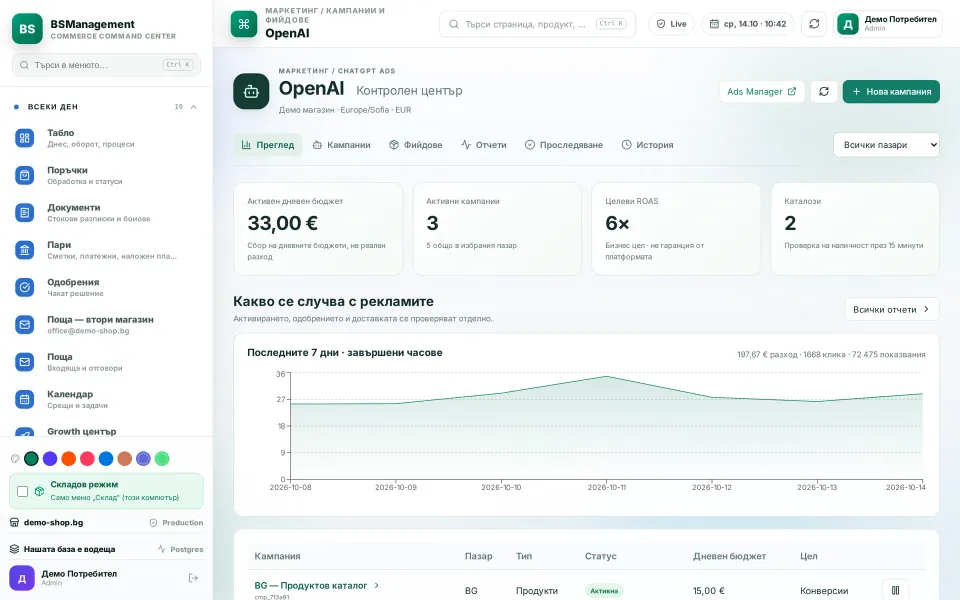Click the Целеви ROAS card

[x=676, y=229]
